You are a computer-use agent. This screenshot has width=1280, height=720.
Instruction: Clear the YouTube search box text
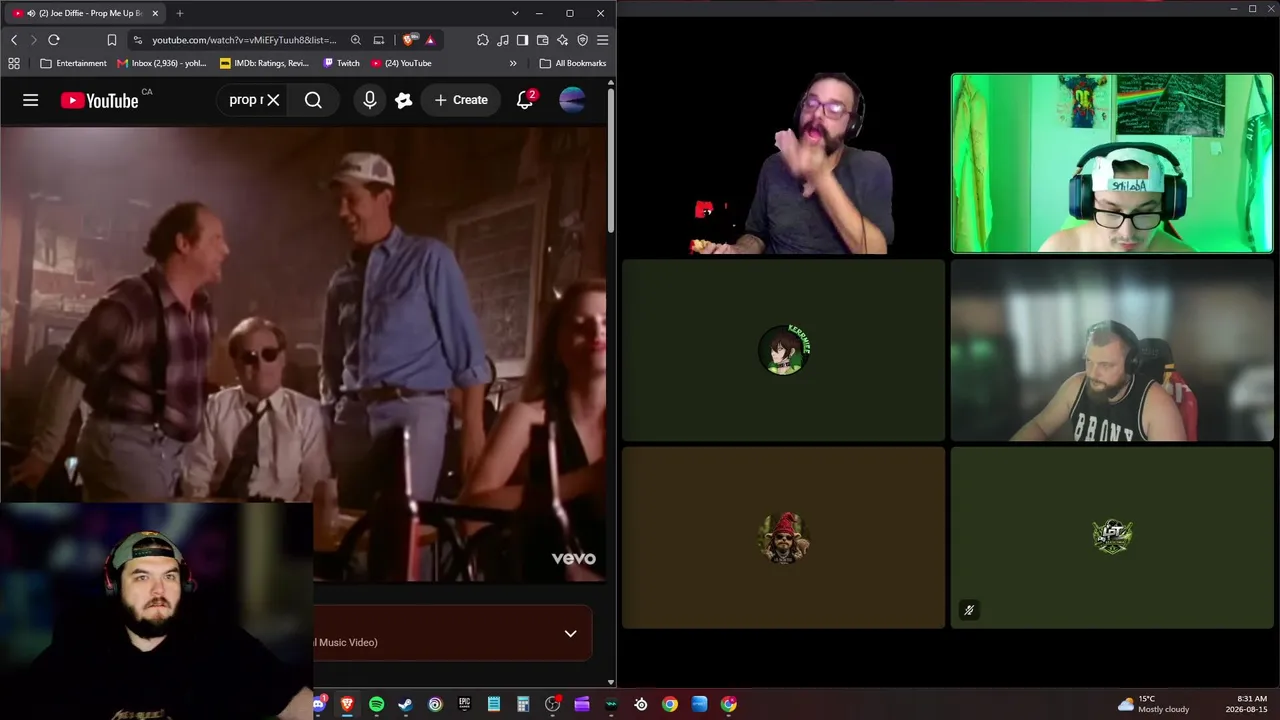(273, 100)
